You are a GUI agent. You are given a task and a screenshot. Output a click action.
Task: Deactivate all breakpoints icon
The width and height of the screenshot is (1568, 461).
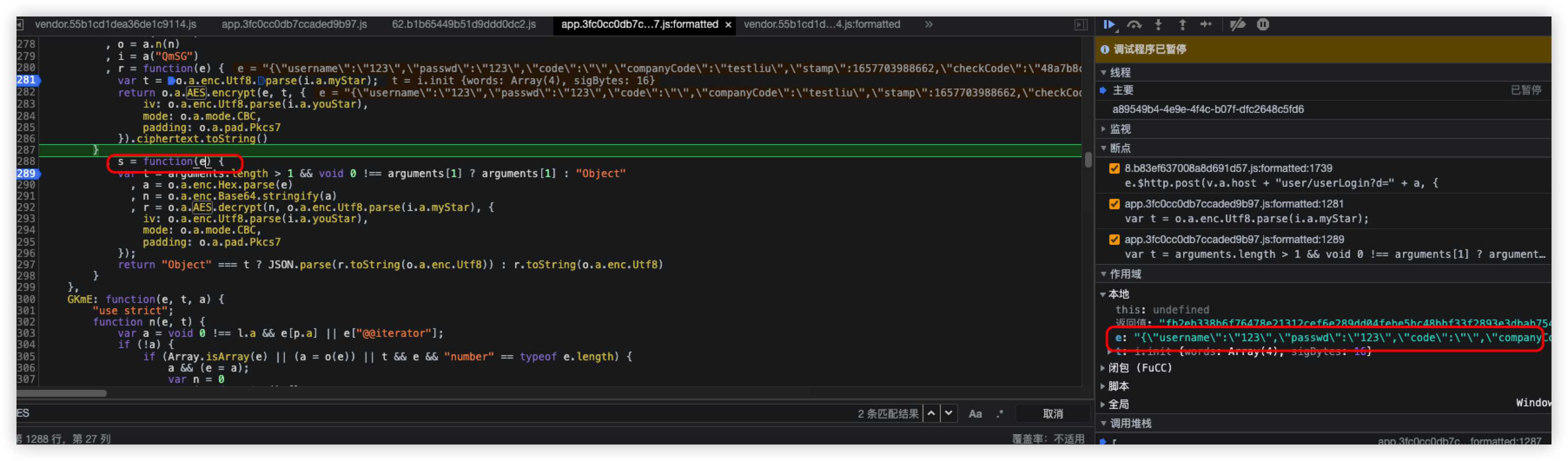tap(1237, 24)
